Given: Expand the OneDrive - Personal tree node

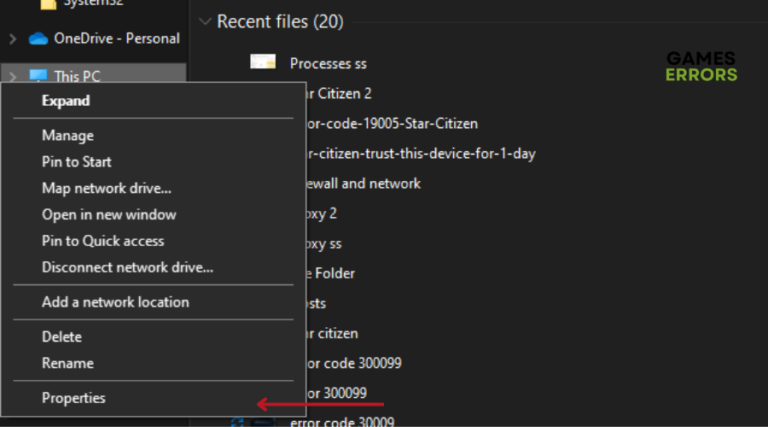Looking at the screenshot, I should click(12, 39).
